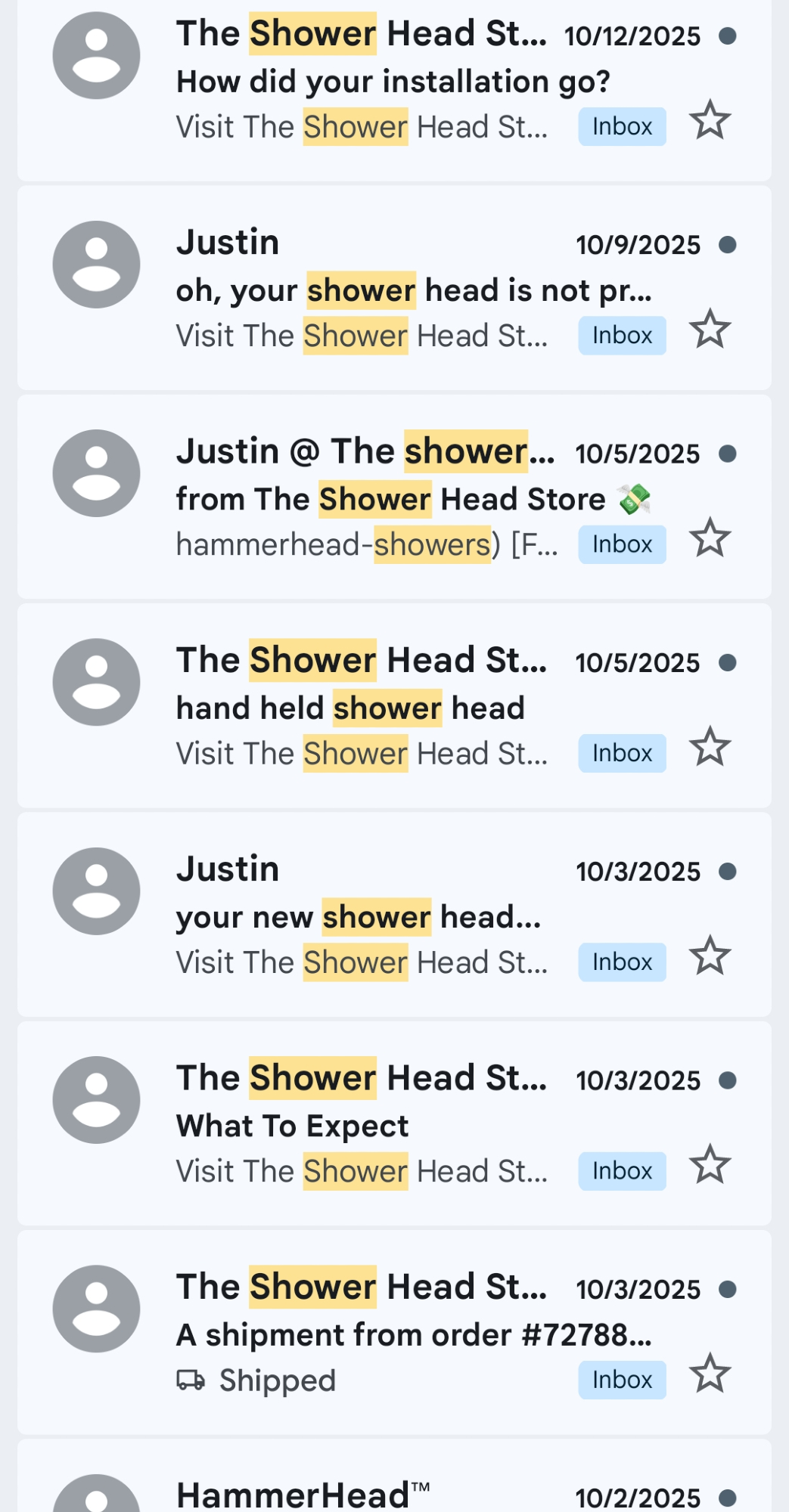Click the truck Shipped icon
789x1512 pixels.
pos(190,1380)
